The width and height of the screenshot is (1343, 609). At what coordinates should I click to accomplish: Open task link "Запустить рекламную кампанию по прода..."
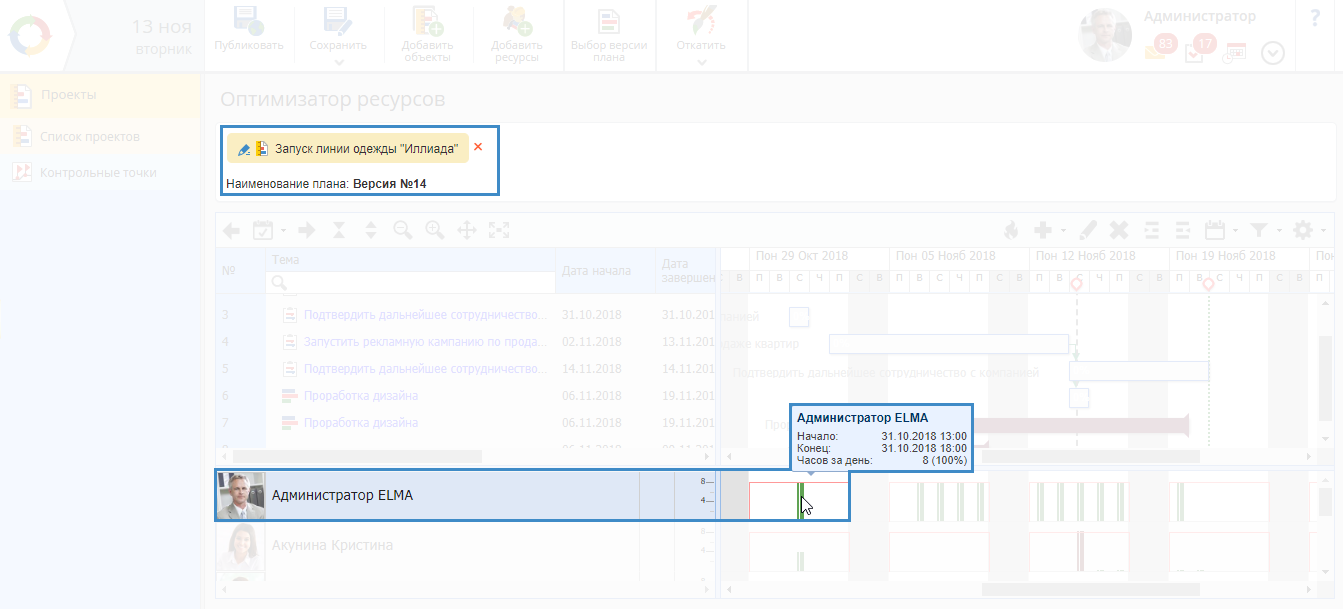(425, 342)
